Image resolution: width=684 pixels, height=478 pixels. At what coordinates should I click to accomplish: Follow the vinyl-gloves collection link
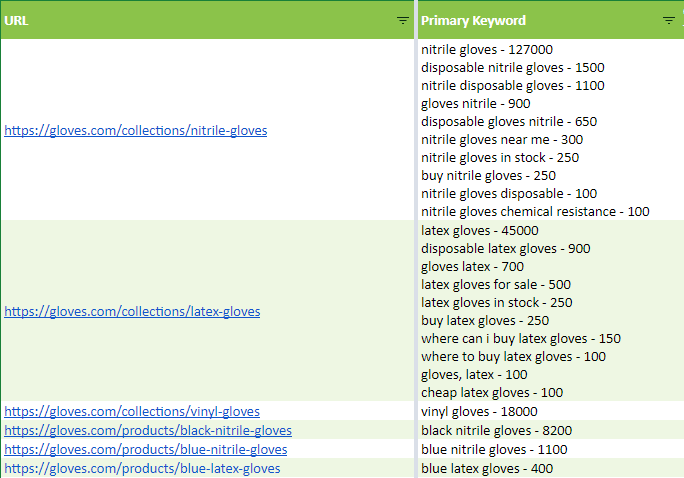coord(132,411)
